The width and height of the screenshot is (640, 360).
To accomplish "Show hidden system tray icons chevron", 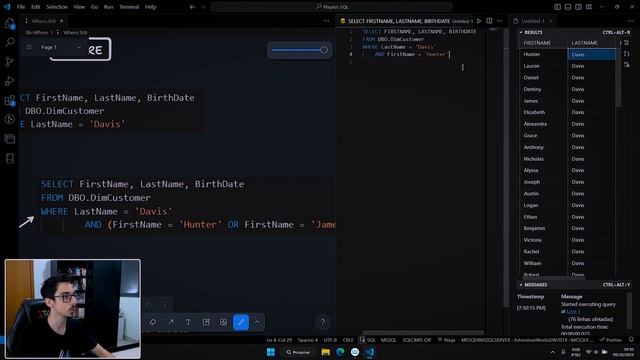I will tap(553, 352).
